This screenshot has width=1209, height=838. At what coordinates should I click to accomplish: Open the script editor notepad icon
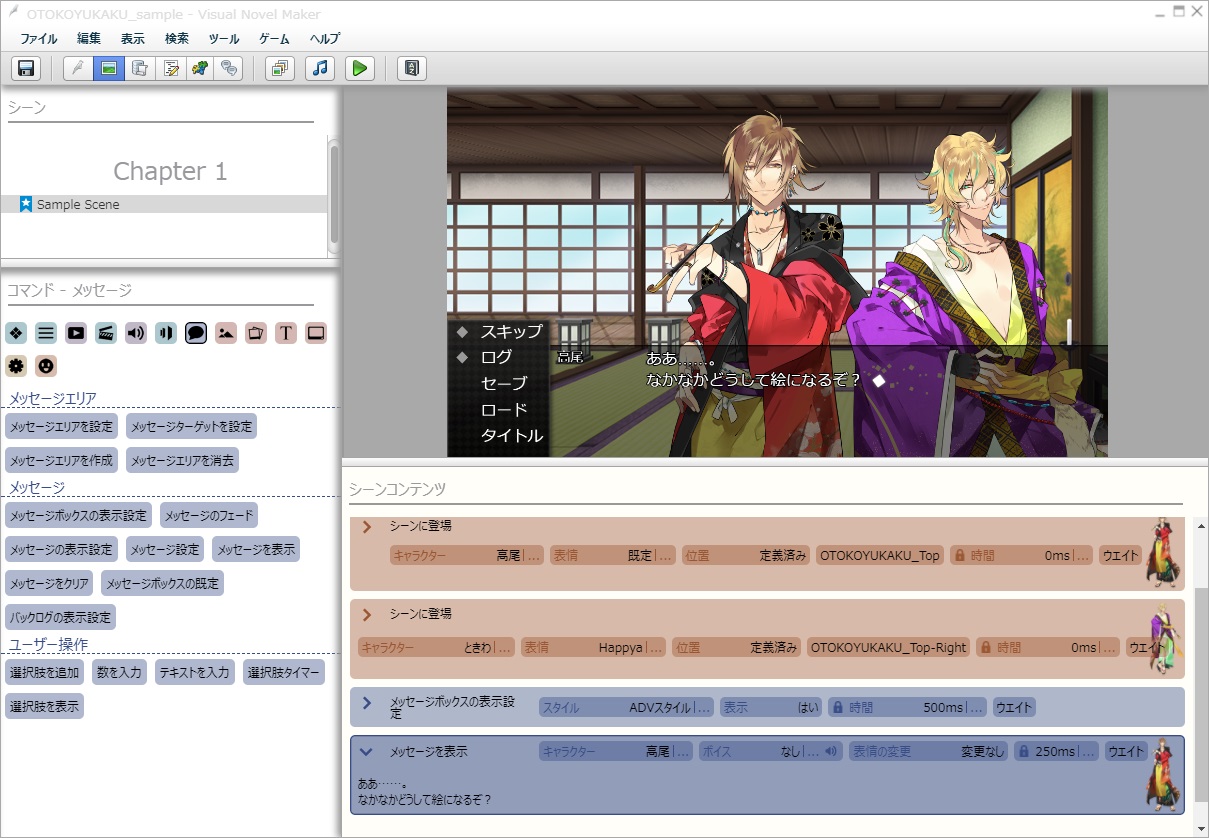(171, 68)
